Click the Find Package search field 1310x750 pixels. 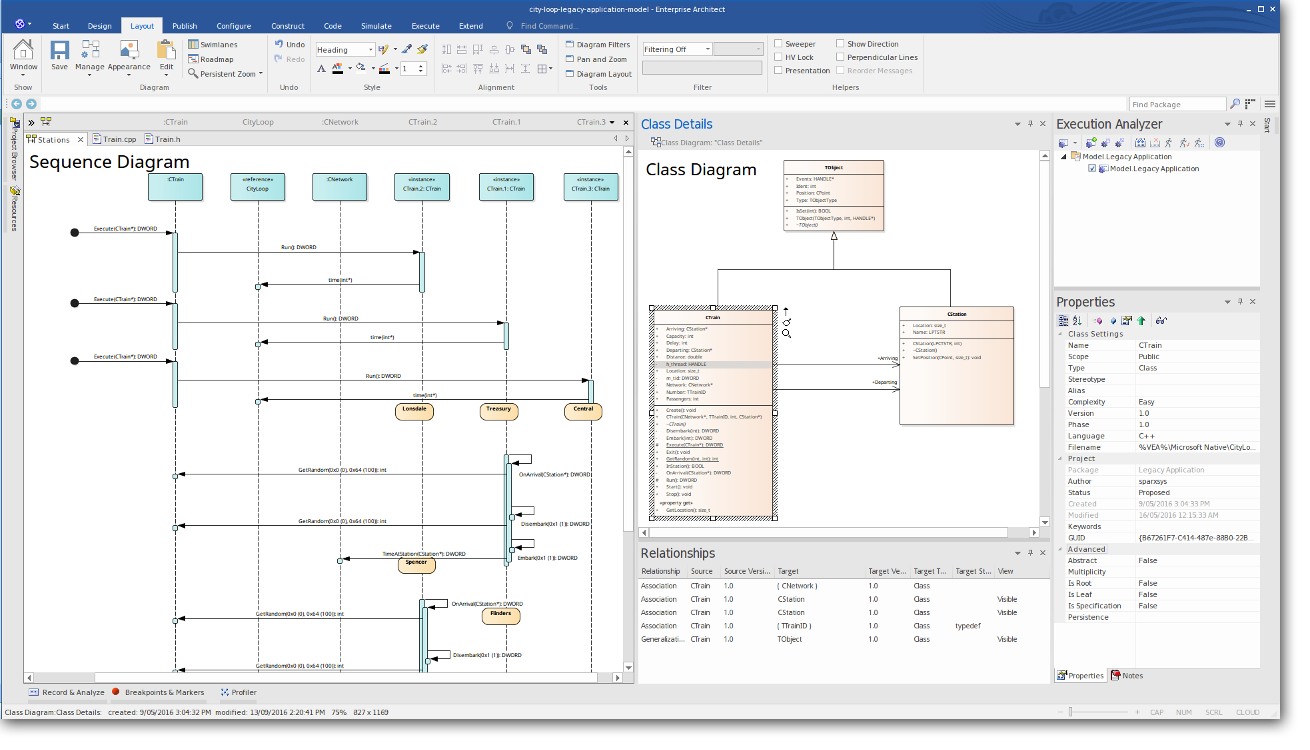[1177, 104]
